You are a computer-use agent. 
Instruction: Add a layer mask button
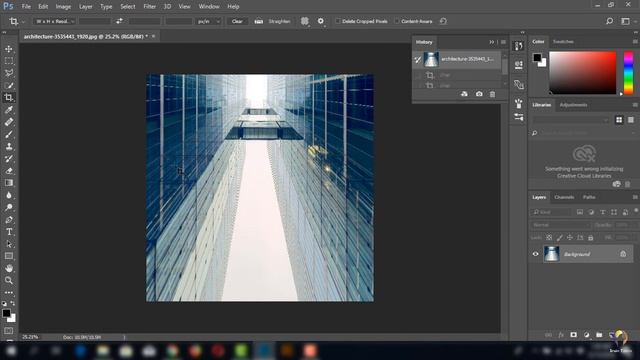573,335
